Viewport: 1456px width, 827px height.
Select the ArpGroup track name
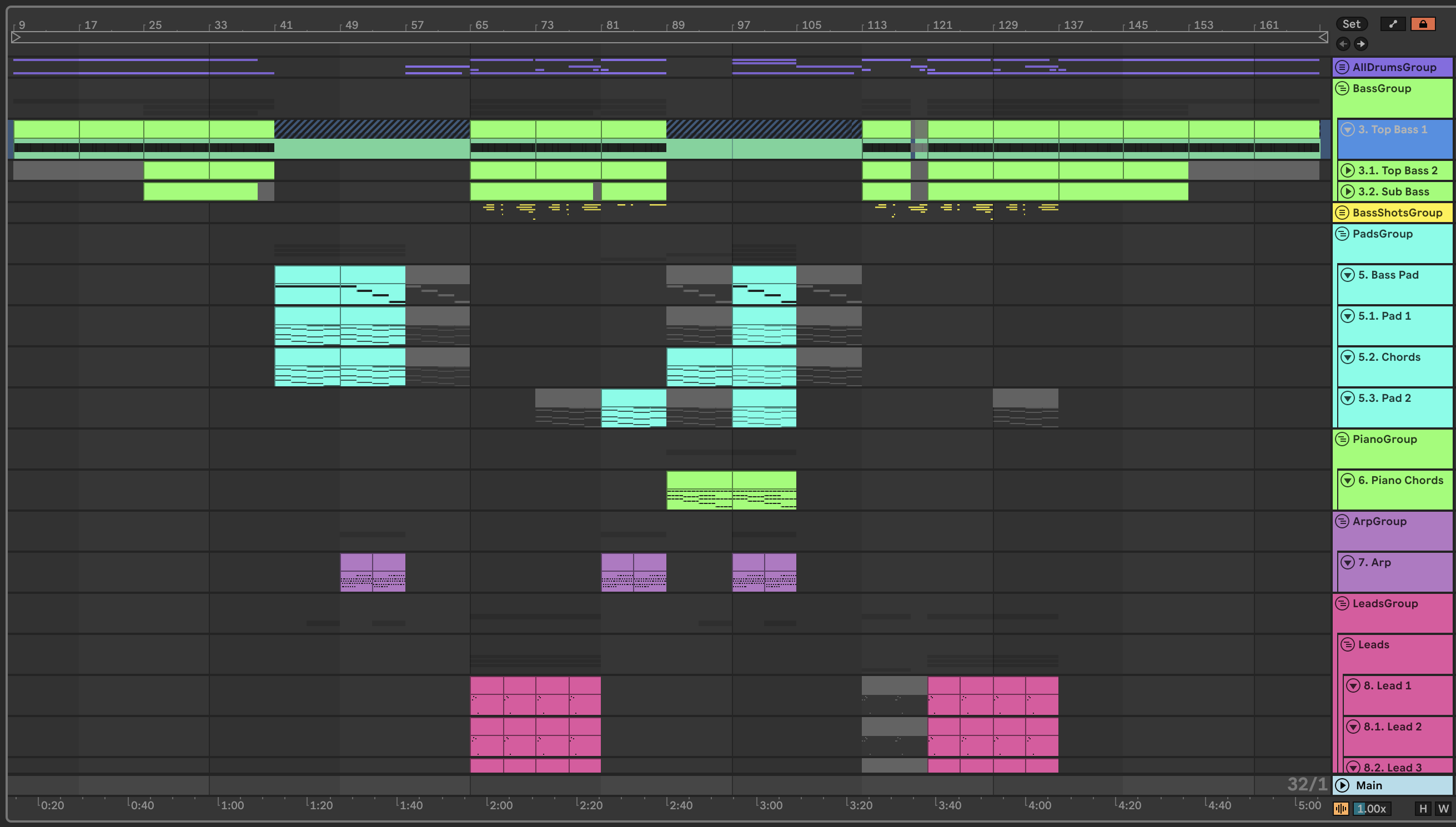tap(1379, 521)
